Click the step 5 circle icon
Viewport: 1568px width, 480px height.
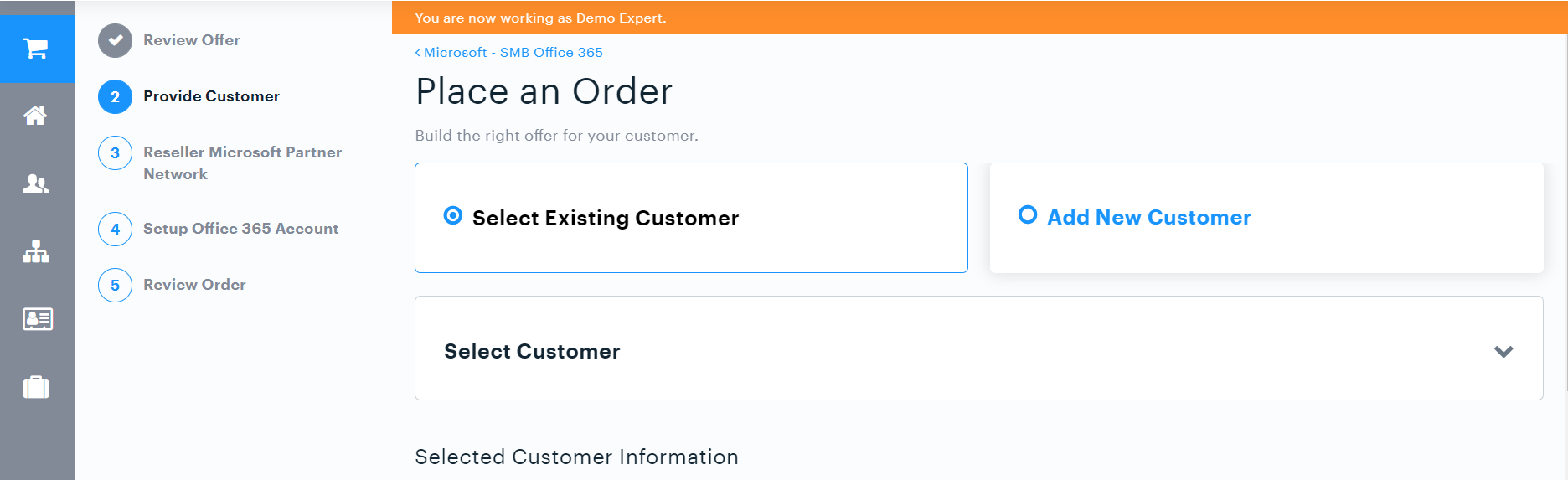point(115,285)
